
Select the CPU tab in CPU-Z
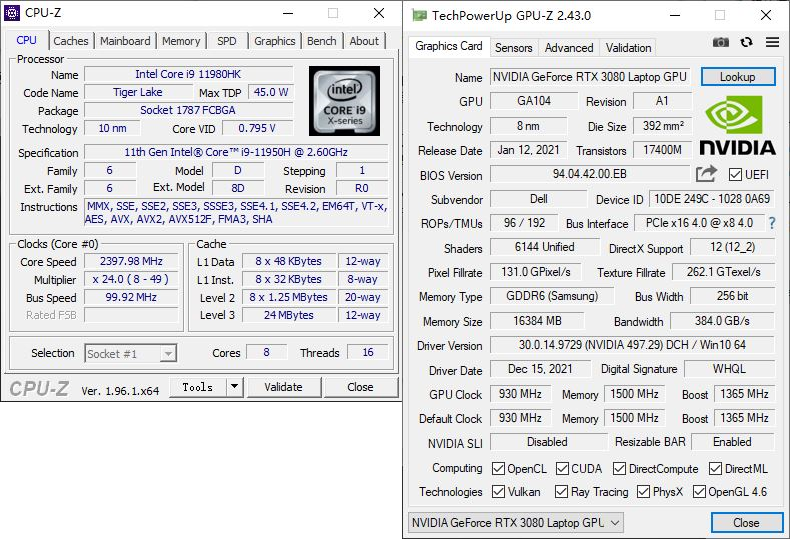(26, 40)
